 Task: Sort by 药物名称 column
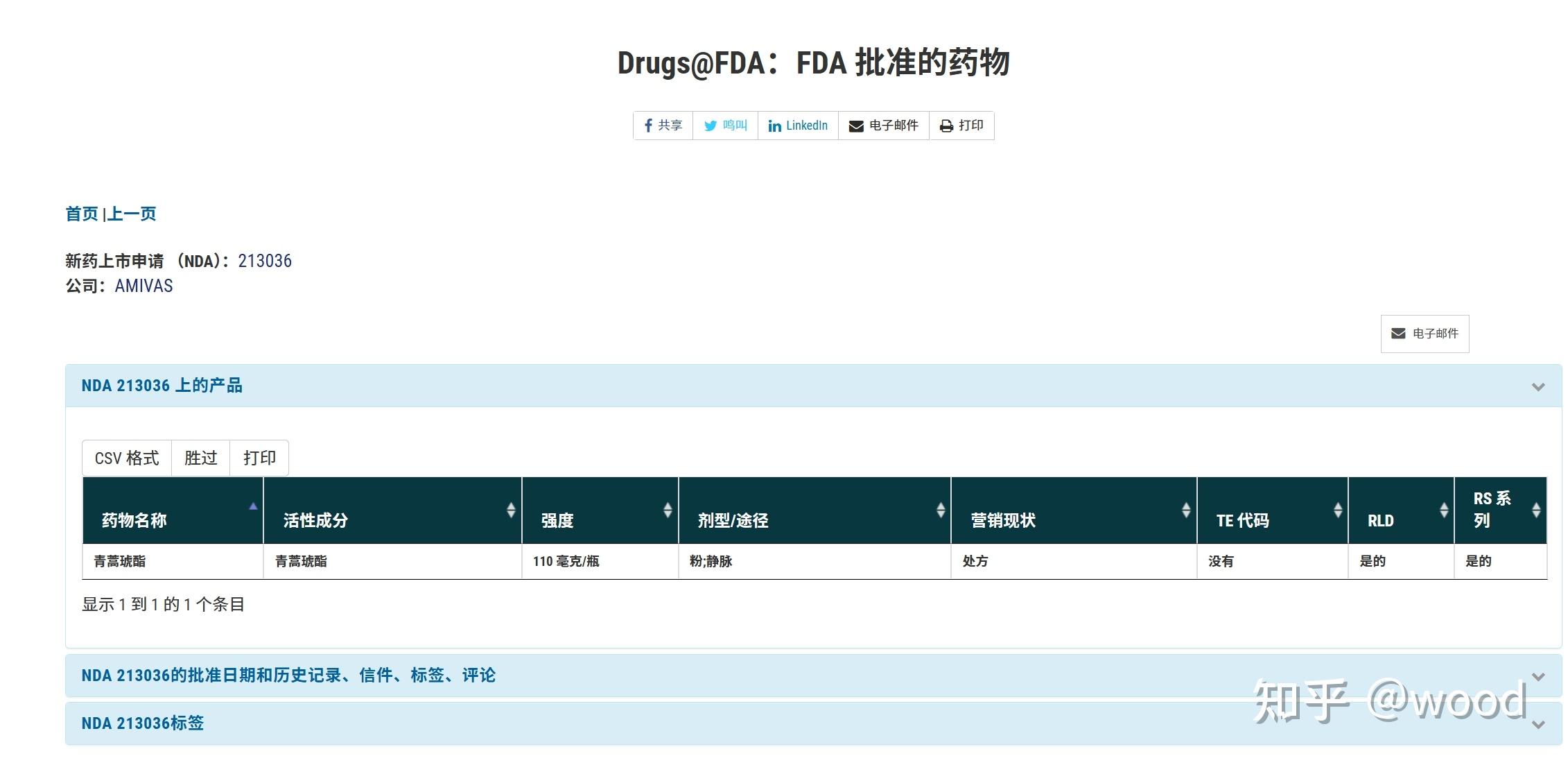click(173, 510)
